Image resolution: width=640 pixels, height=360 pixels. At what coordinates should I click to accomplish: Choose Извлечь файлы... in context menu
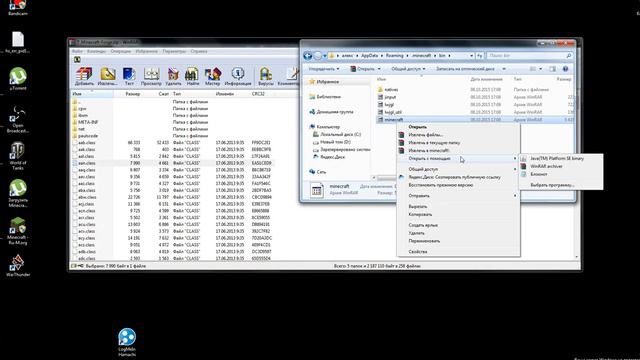tap(458, 135)
